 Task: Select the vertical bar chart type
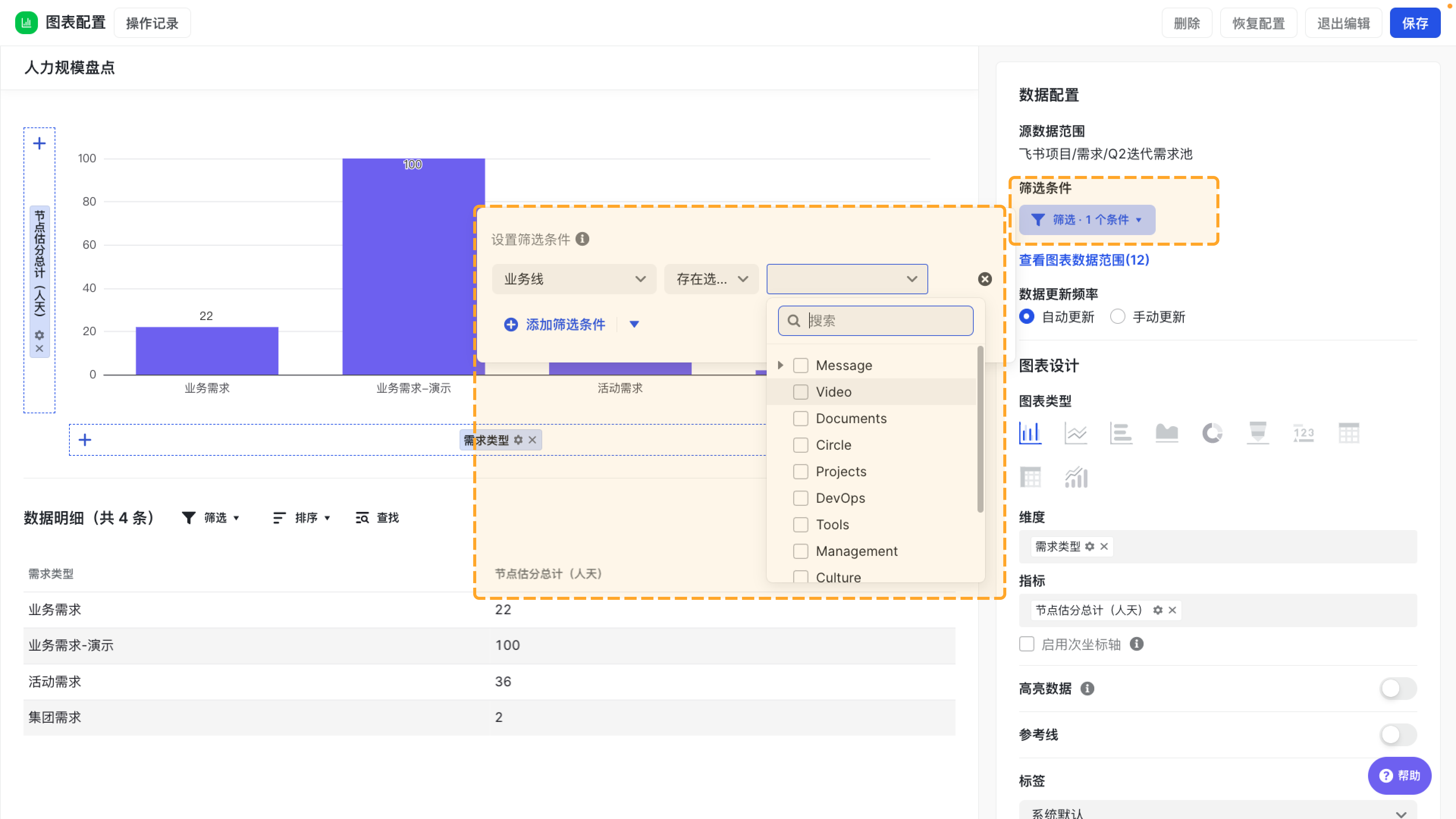[x=1030, y=433]
